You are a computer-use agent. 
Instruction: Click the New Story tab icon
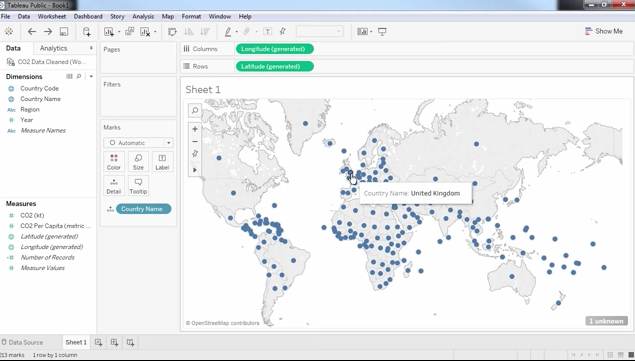coord(130,342)
